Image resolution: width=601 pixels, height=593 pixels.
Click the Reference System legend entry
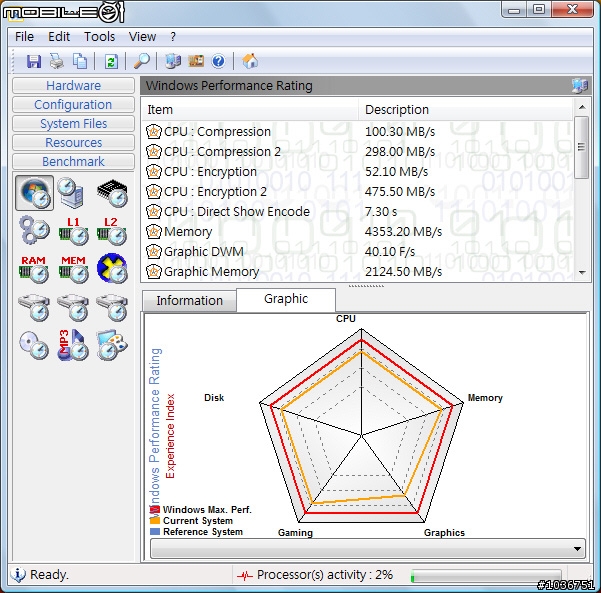point(196,532)
